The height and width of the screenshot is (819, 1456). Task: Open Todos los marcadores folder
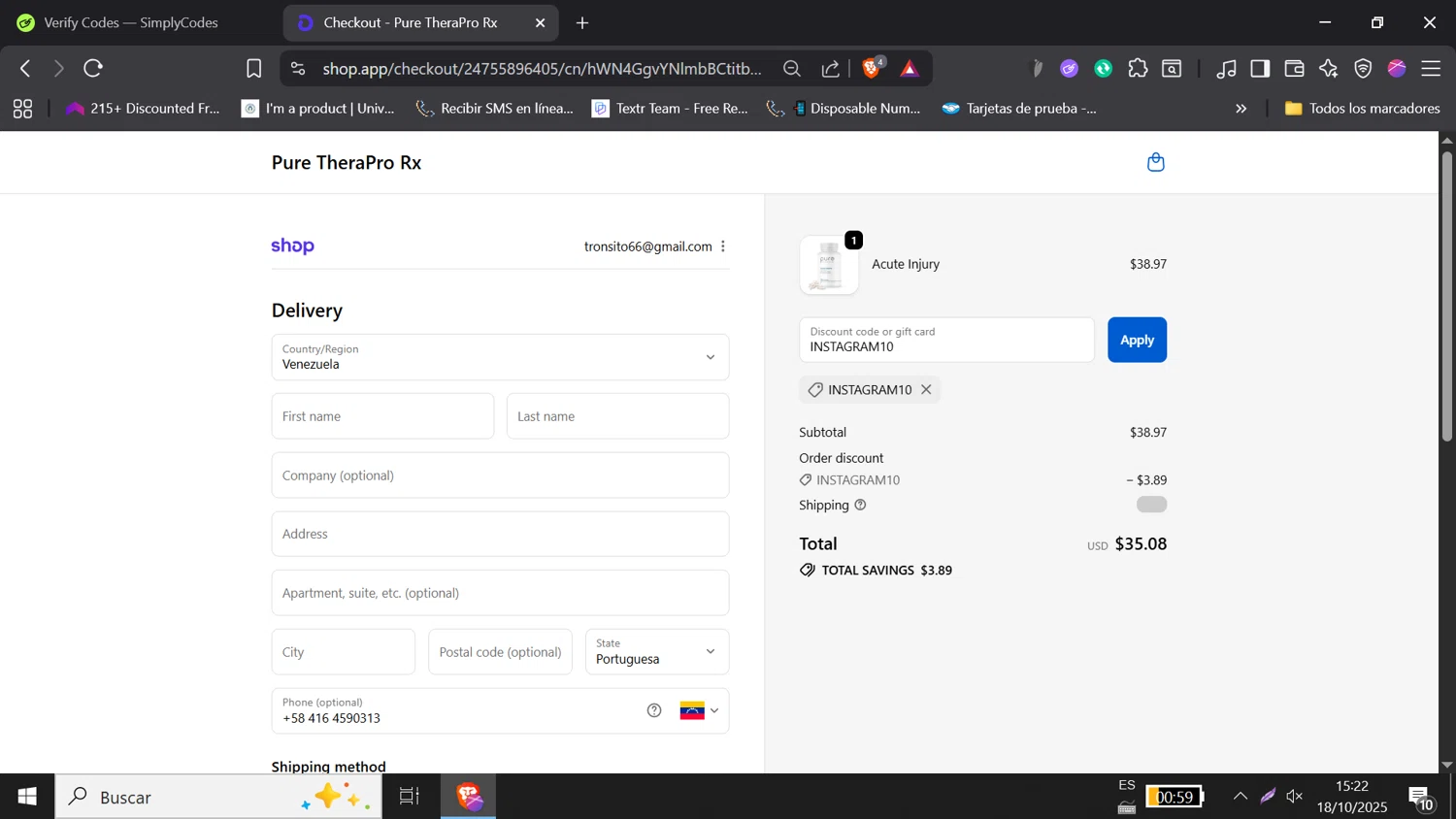pos(1362,109)
